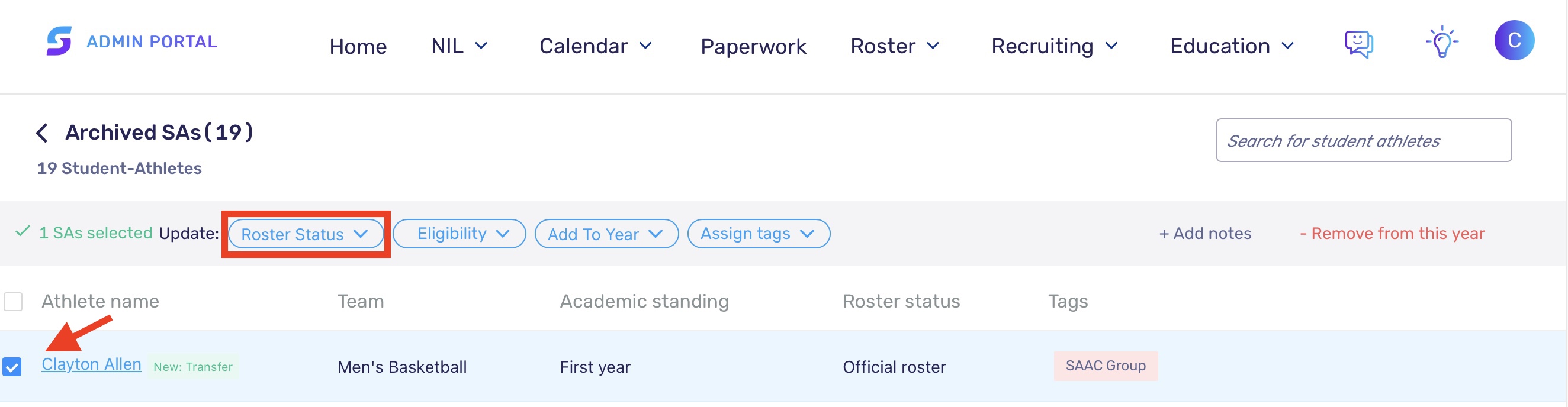Click the back arrow beside Archived SAs
The width and height of the screenshot is (1568, 407).
click(x=43, y=133)
